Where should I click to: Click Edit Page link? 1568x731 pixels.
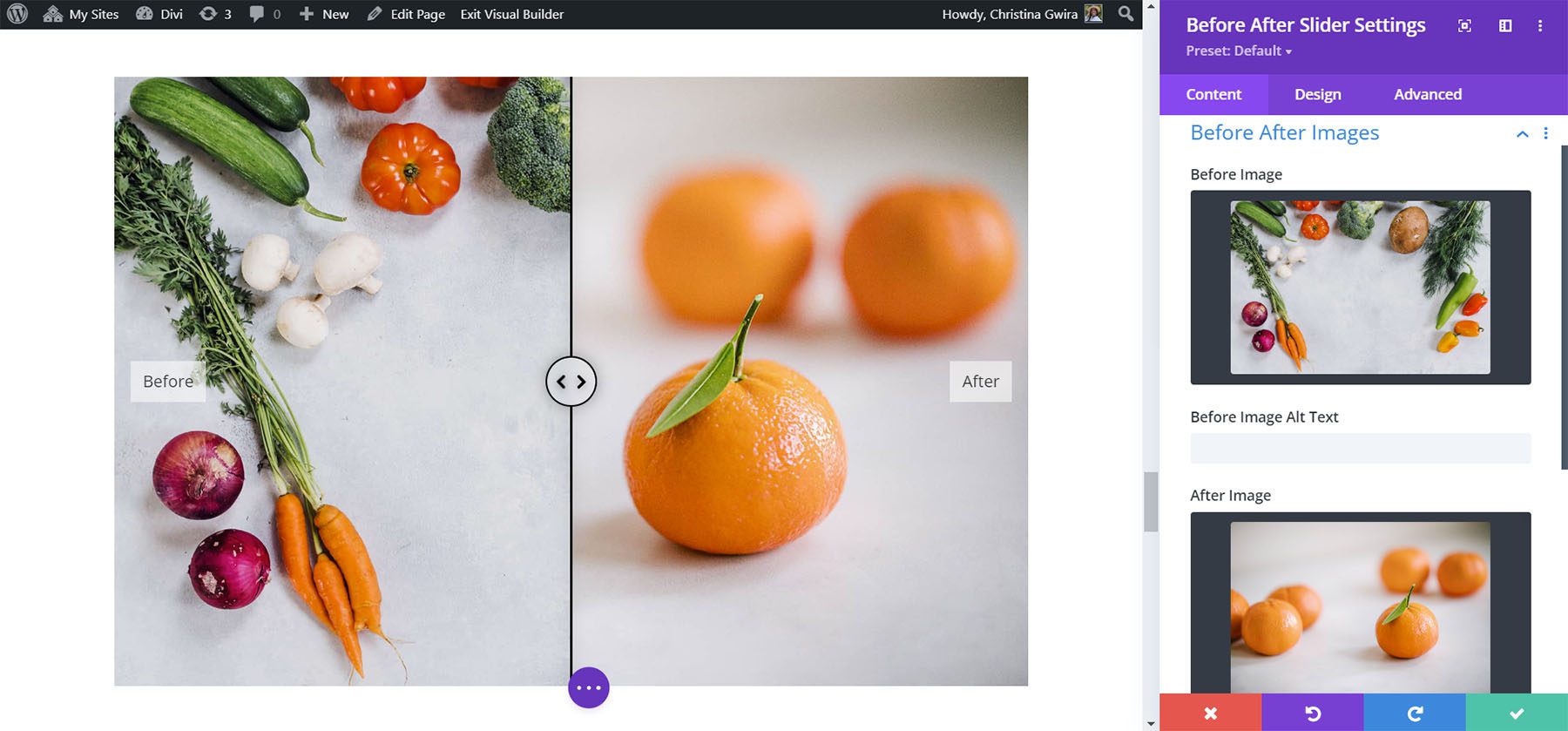[x=406, y=14]
